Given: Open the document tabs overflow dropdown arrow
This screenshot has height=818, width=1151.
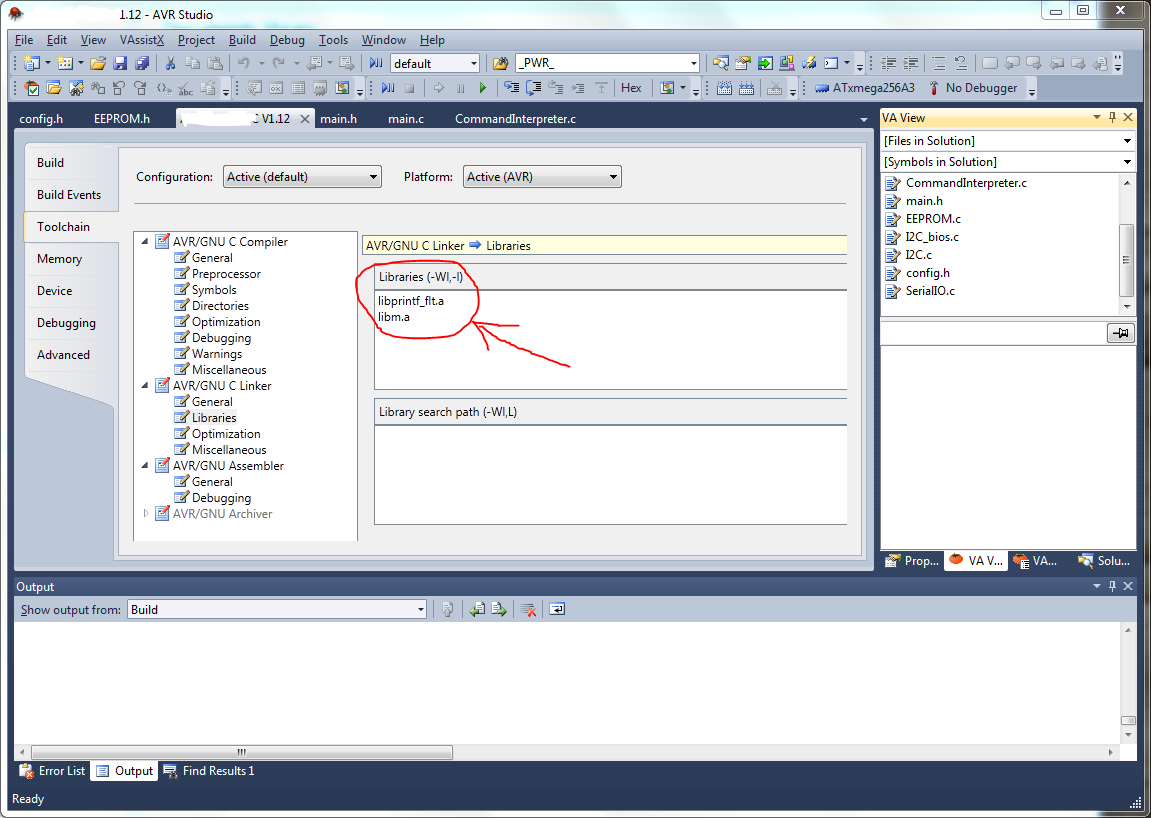Looking at the screenshot, I should click(864, 120).
